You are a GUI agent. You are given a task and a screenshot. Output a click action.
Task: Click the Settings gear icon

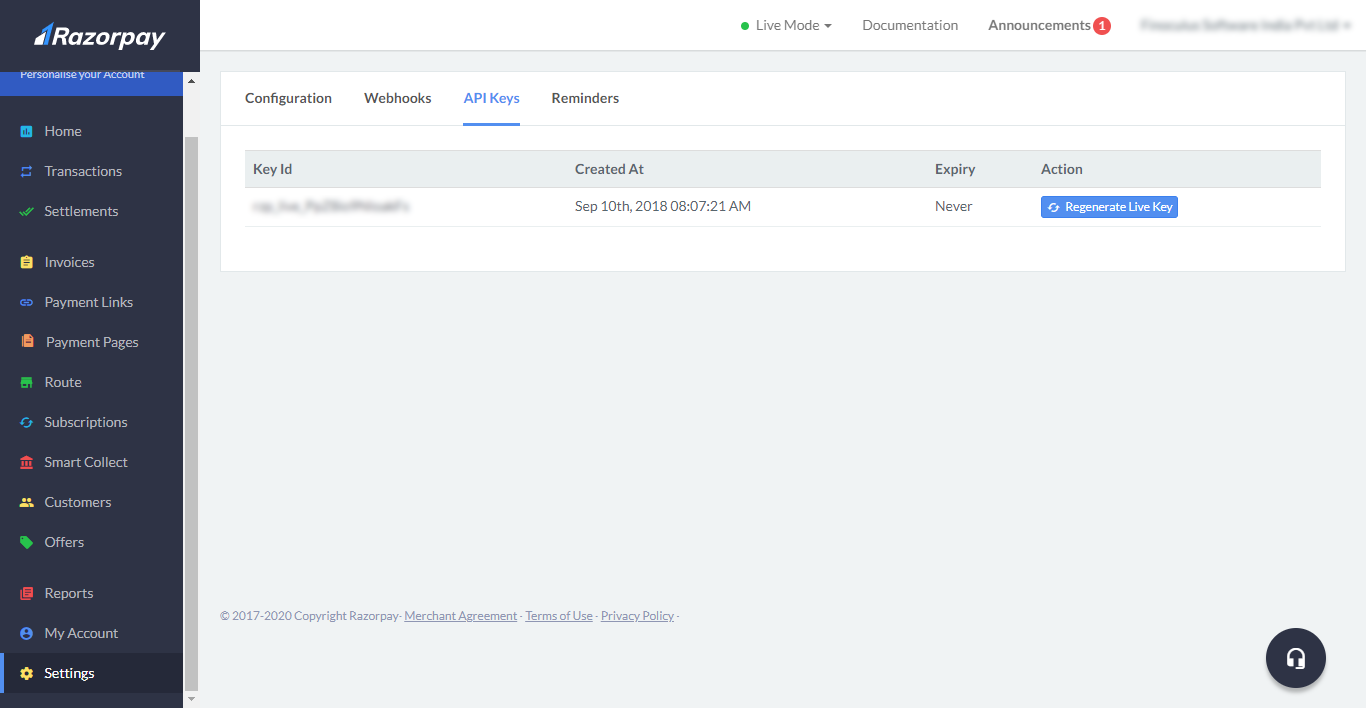(x=27, y=673)
